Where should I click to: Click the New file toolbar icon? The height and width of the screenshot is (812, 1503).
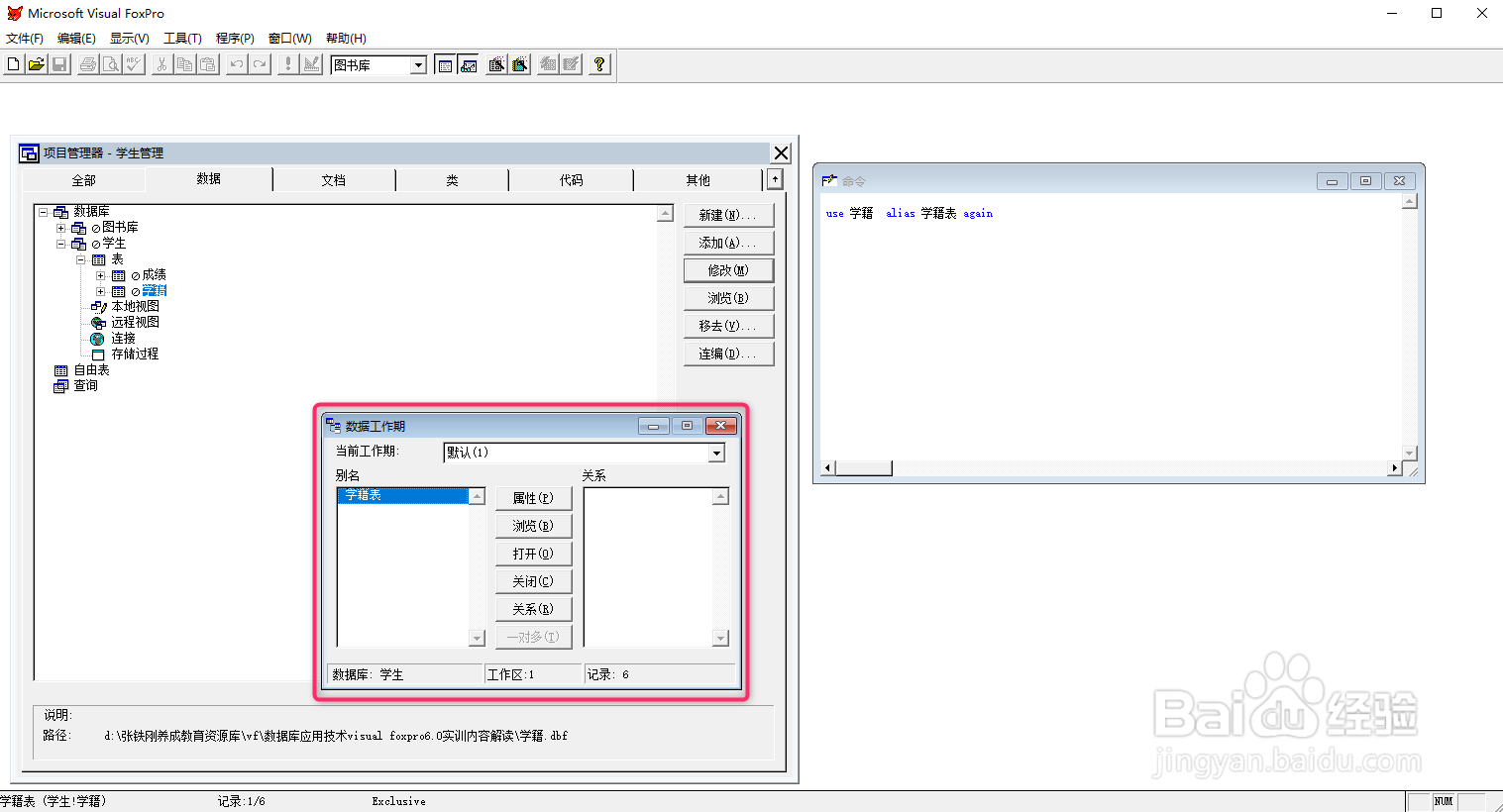(x=13, y=64)
